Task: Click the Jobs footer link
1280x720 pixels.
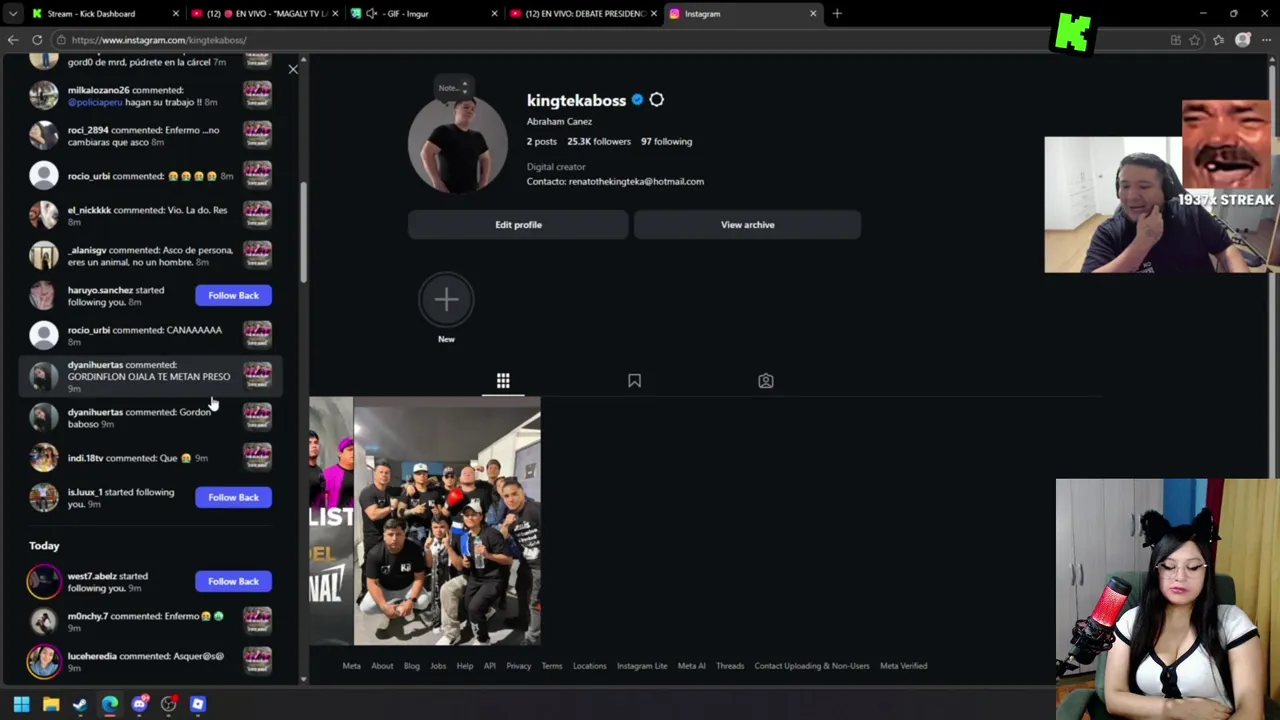Action: point(438,666)
